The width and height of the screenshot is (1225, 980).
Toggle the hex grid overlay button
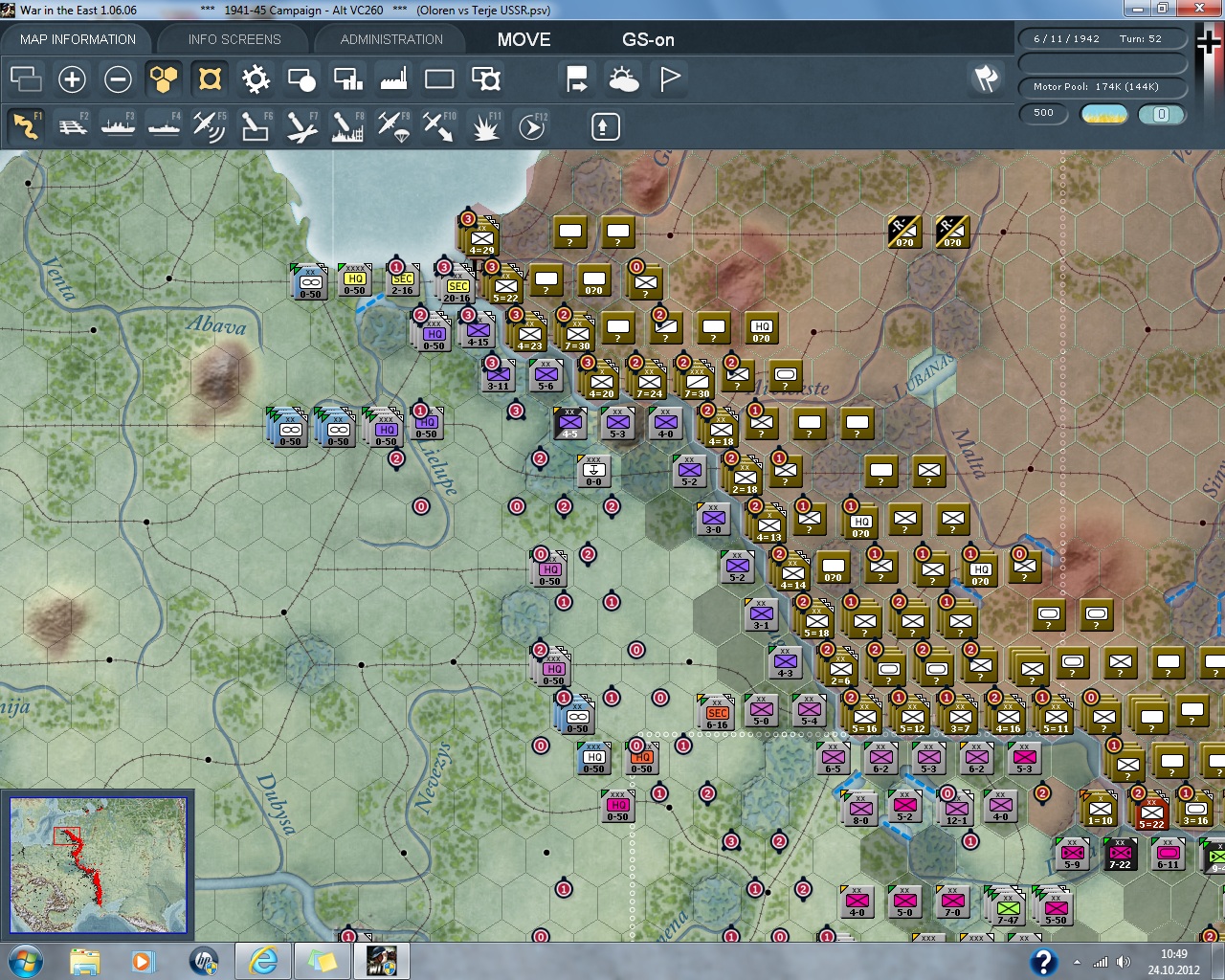point(164,78)
